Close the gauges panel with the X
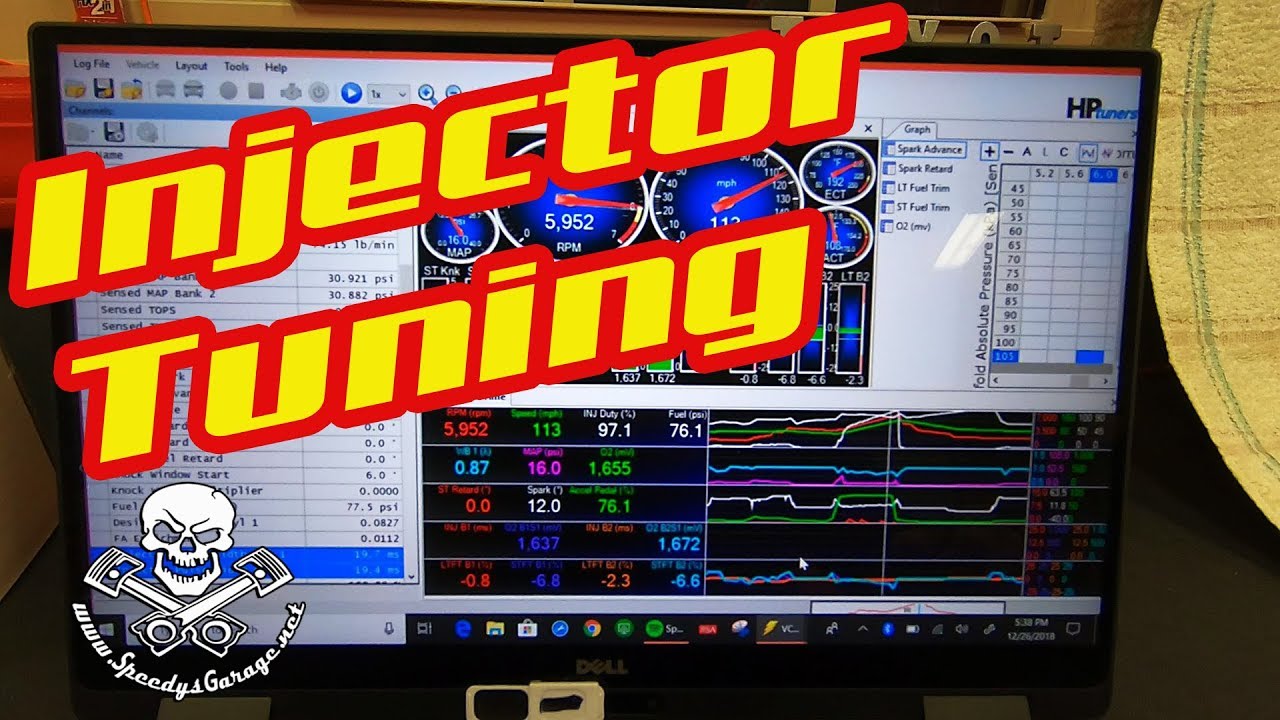 [x=868, y=129]
